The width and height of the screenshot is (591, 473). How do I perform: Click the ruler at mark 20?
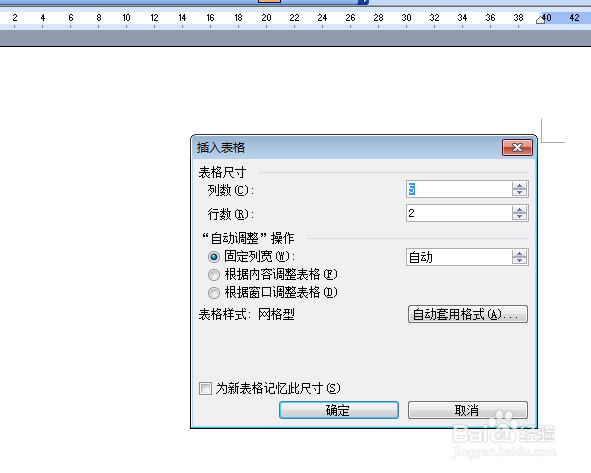point(266,18)
